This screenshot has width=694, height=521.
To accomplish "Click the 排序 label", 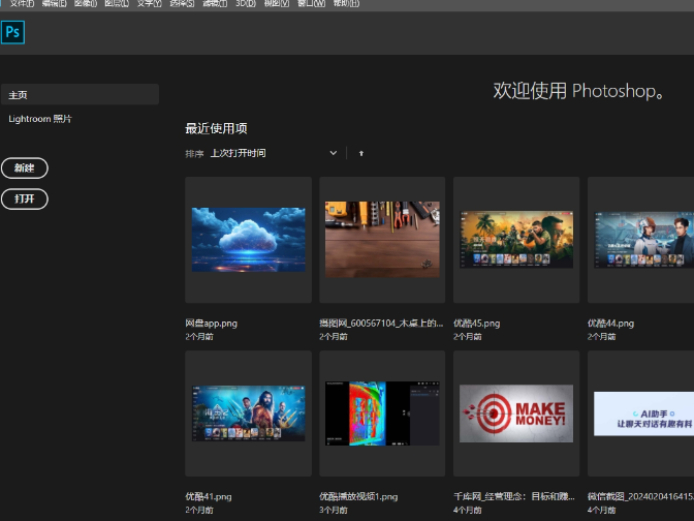I will click(194, 154).
